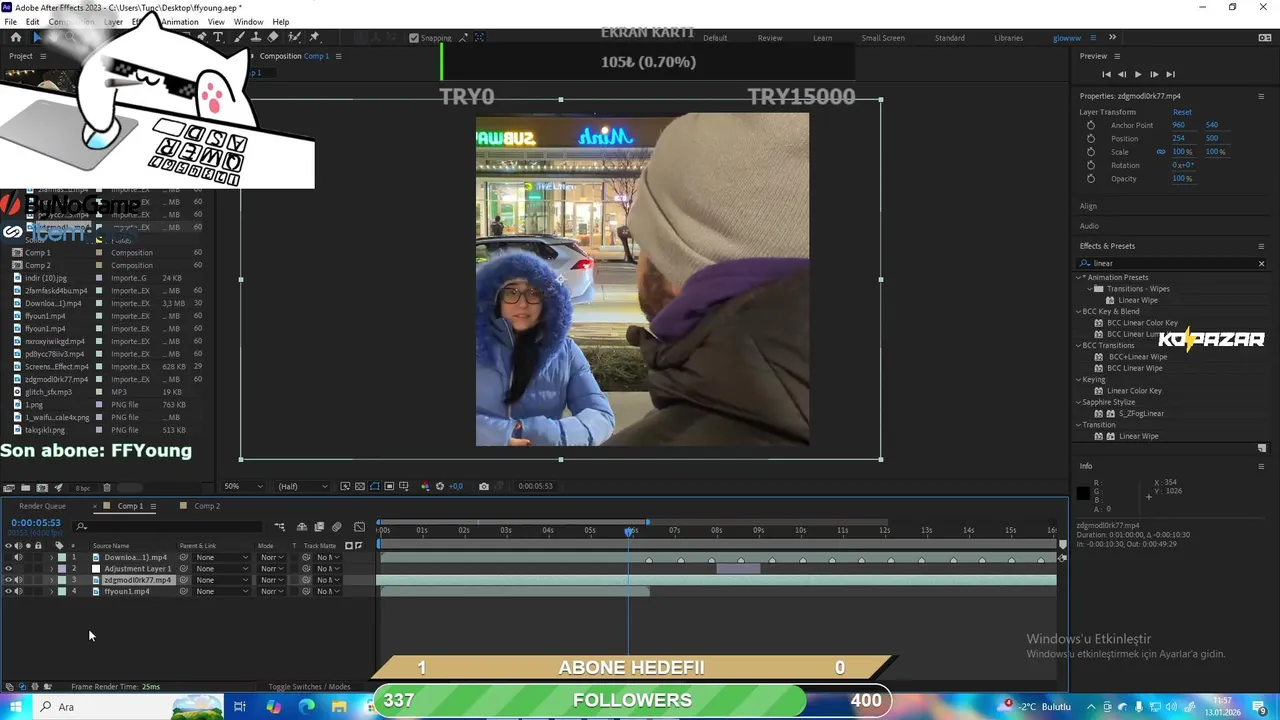Click the current time 0:00:05:53 in timeline
The width and height of the screenshot is (1280, 720).
(36, 523)
